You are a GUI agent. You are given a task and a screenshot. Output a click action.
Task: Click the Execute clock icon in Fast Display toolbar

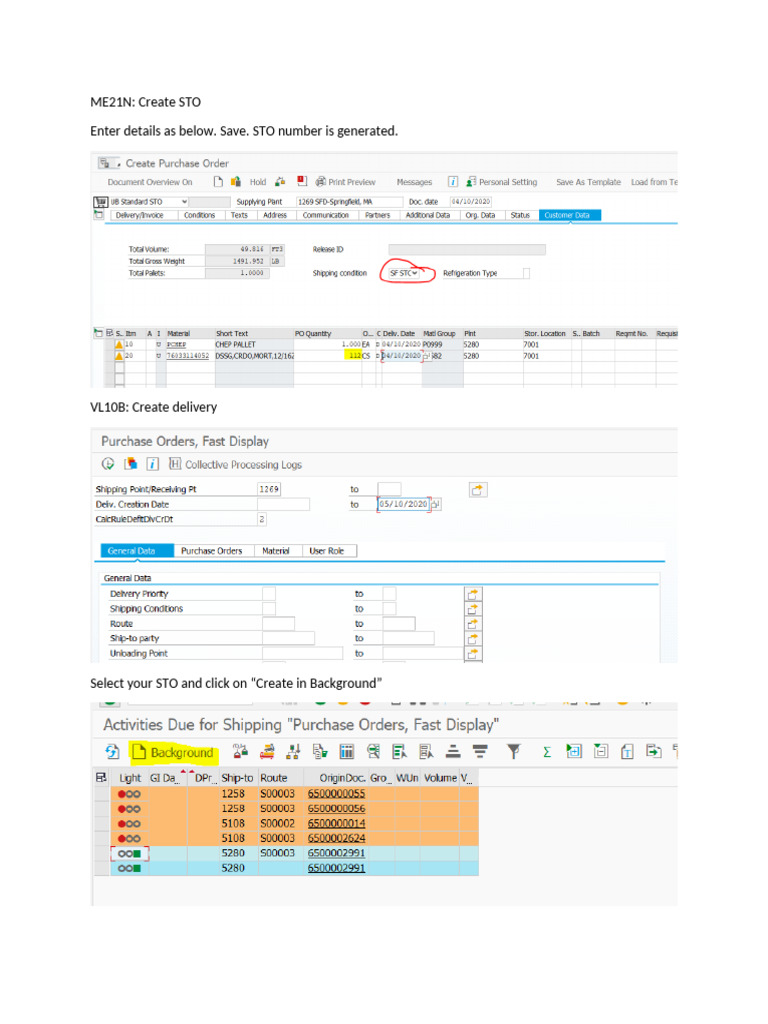[108, 464]
